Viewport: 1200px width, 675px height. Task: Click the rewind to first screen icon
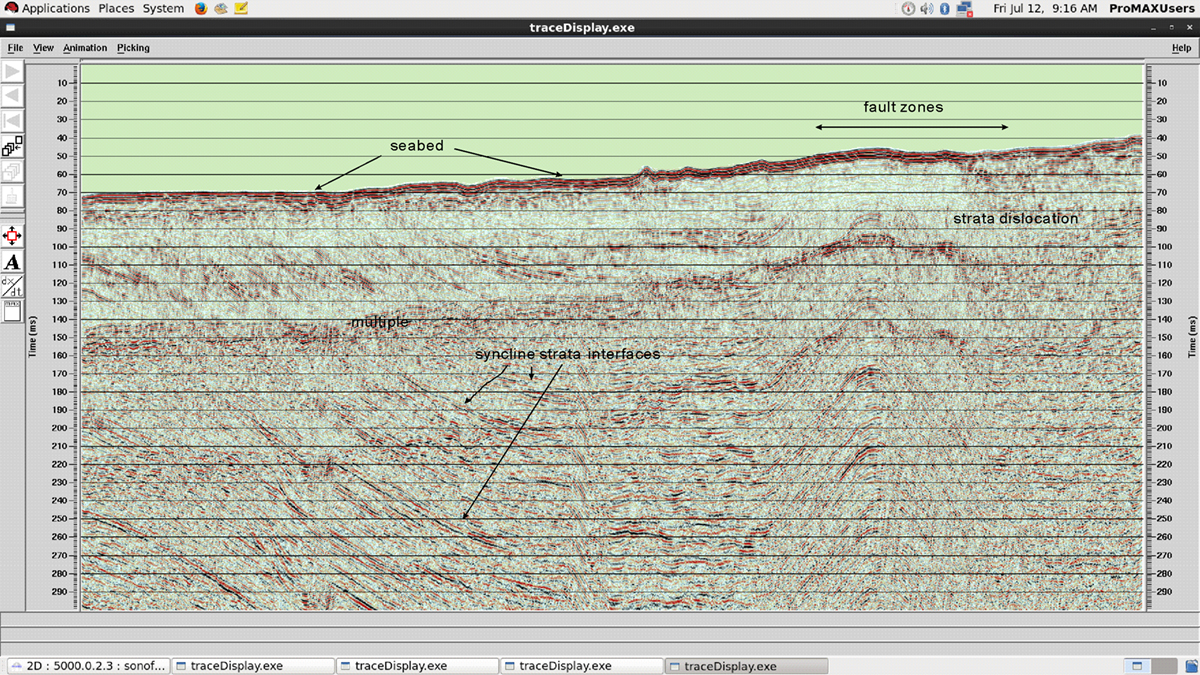tap(13, 121)
